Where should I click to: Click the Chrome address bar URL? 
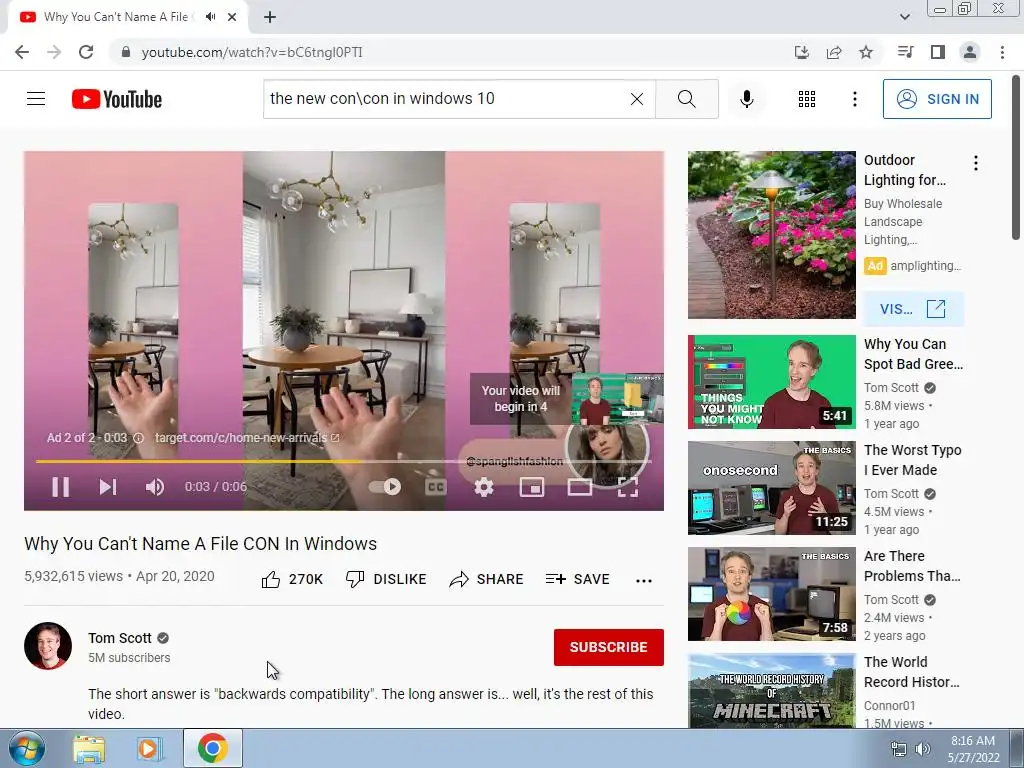click(x=252, y=52)
